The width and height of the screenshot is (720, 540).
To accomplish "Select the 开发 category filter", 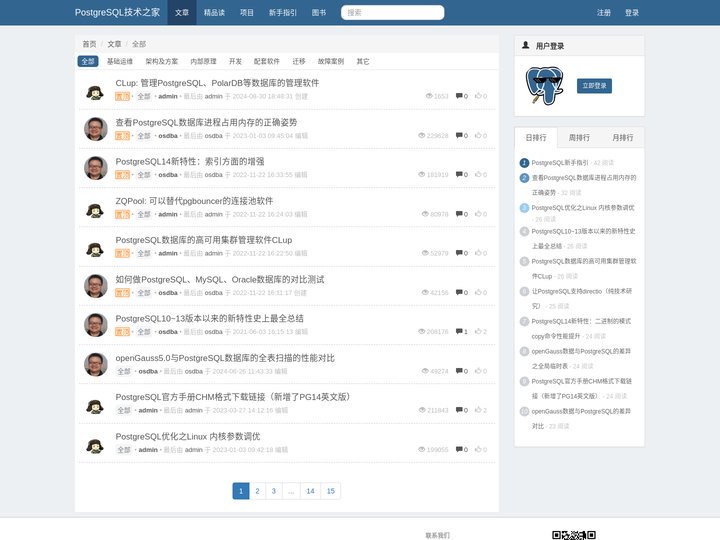I will click(235, 61).
